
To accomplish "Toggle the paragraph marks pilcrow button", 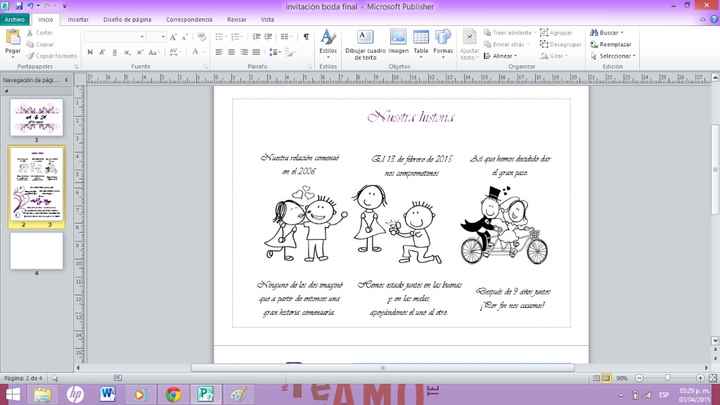I will [x=306, y=36].
